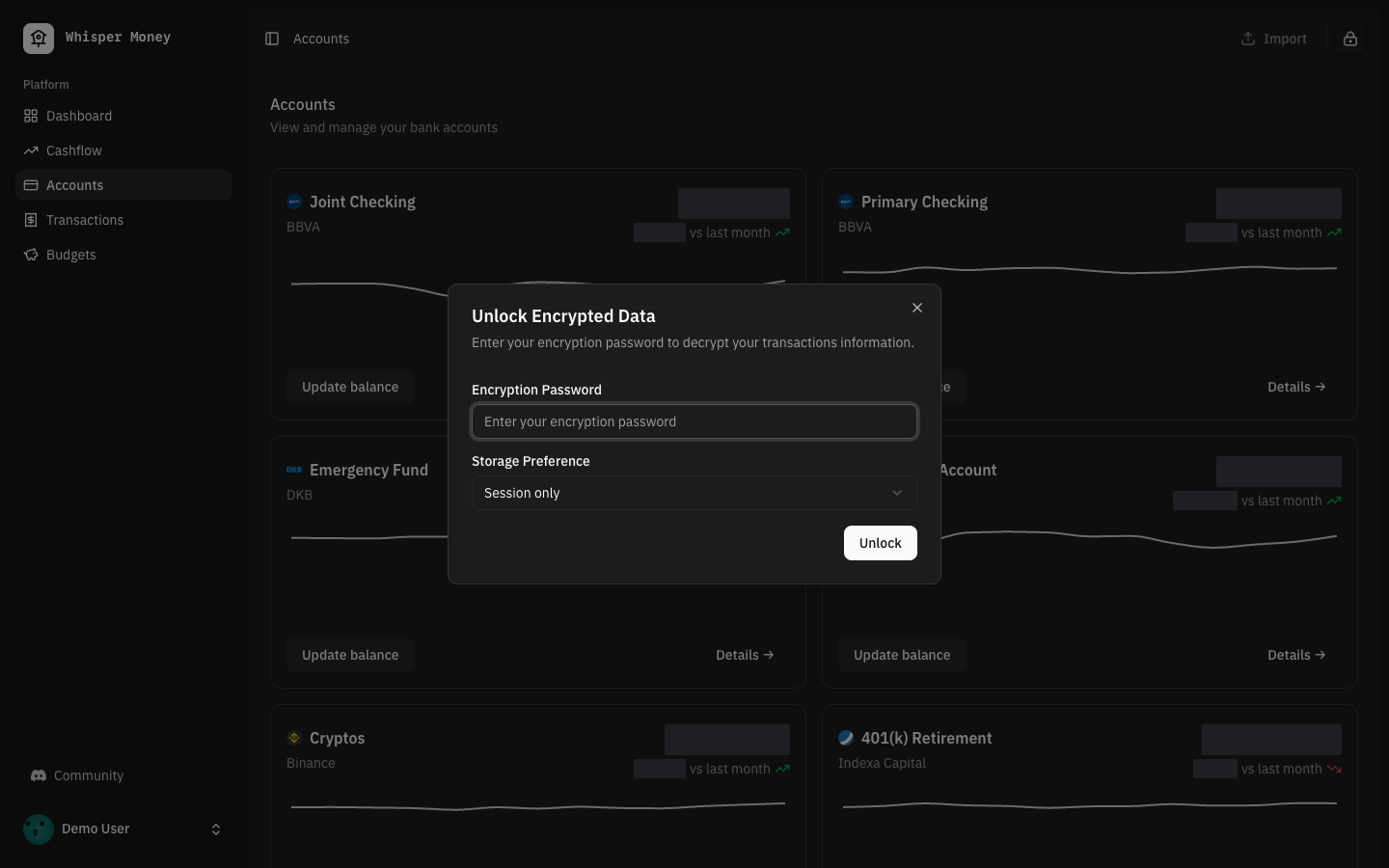Click Update balance for Emergency Fund
The width and height of the screenshot is (1389, 868).
pyautogui.click(x=349, y=655)
